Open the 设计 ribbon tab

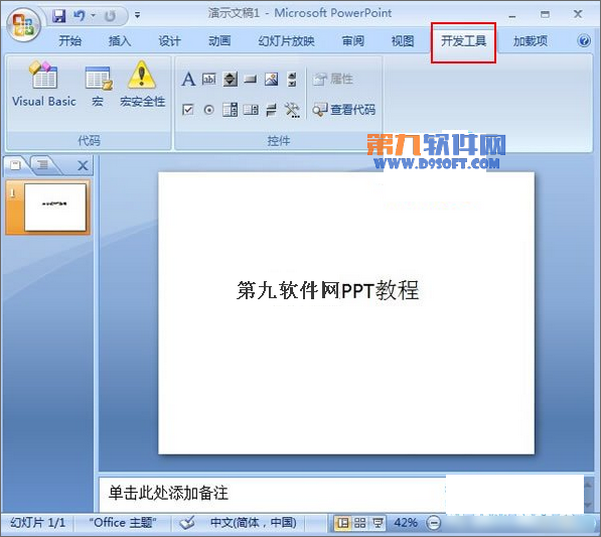[x=169, y=41]
